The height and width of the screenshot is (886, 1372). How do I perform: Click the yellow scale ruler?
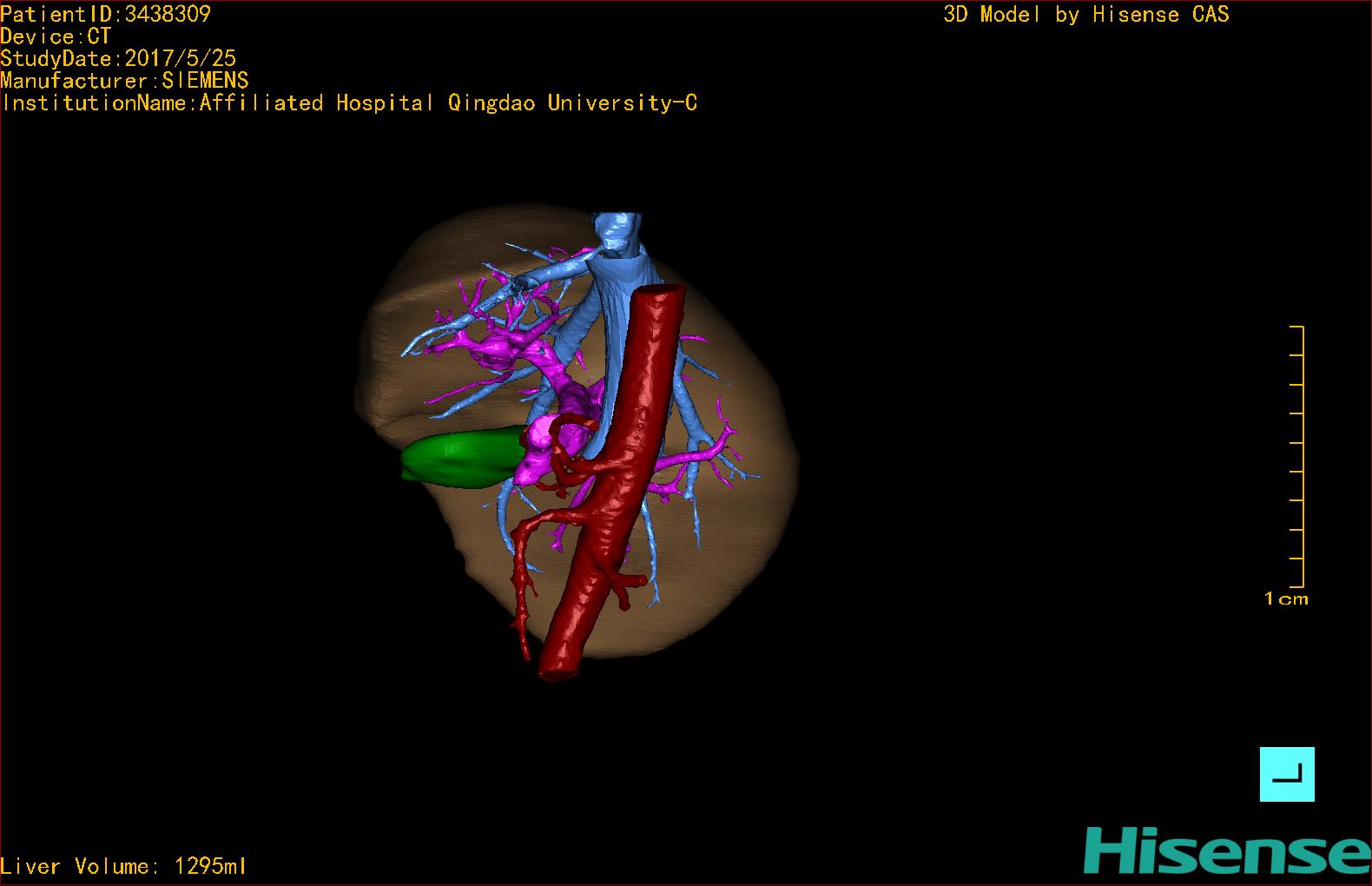[x=1297, y=456]
